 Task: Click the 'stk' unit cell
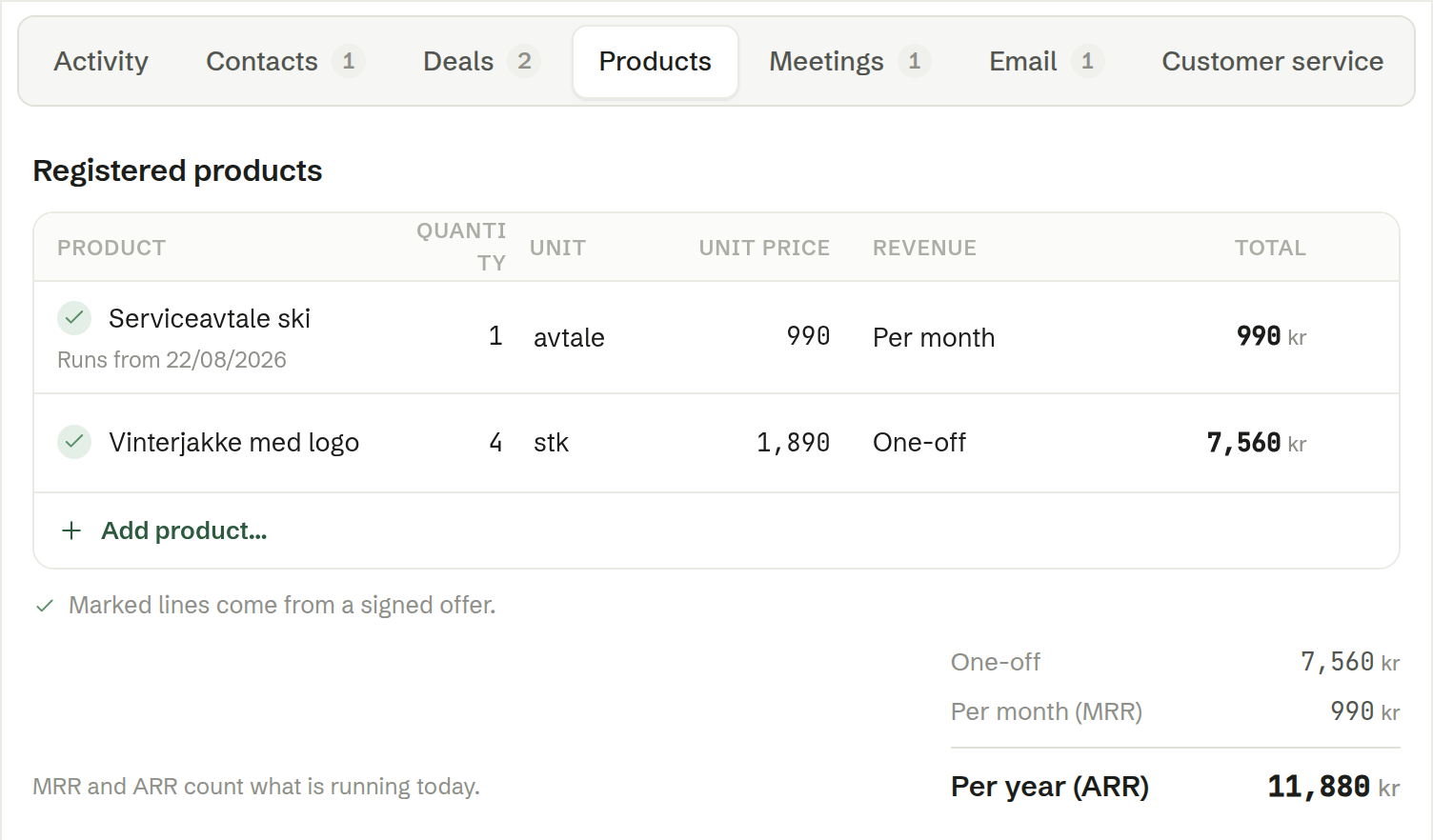(551, 442)
